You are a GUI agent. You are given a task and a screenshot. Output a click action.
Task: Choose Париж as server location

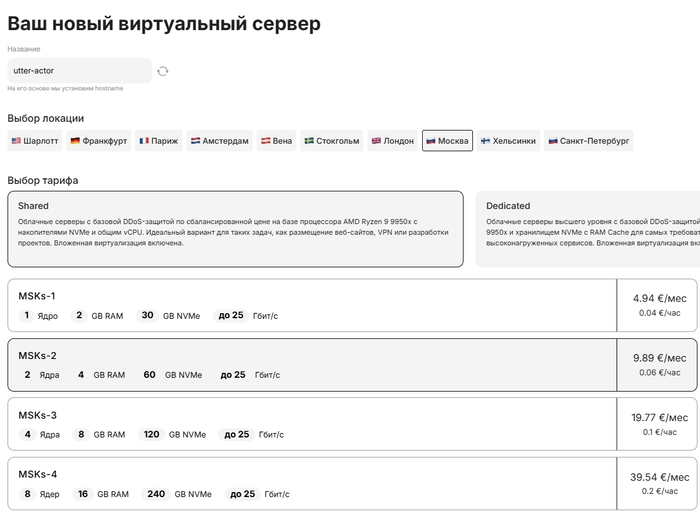(159, 141)
